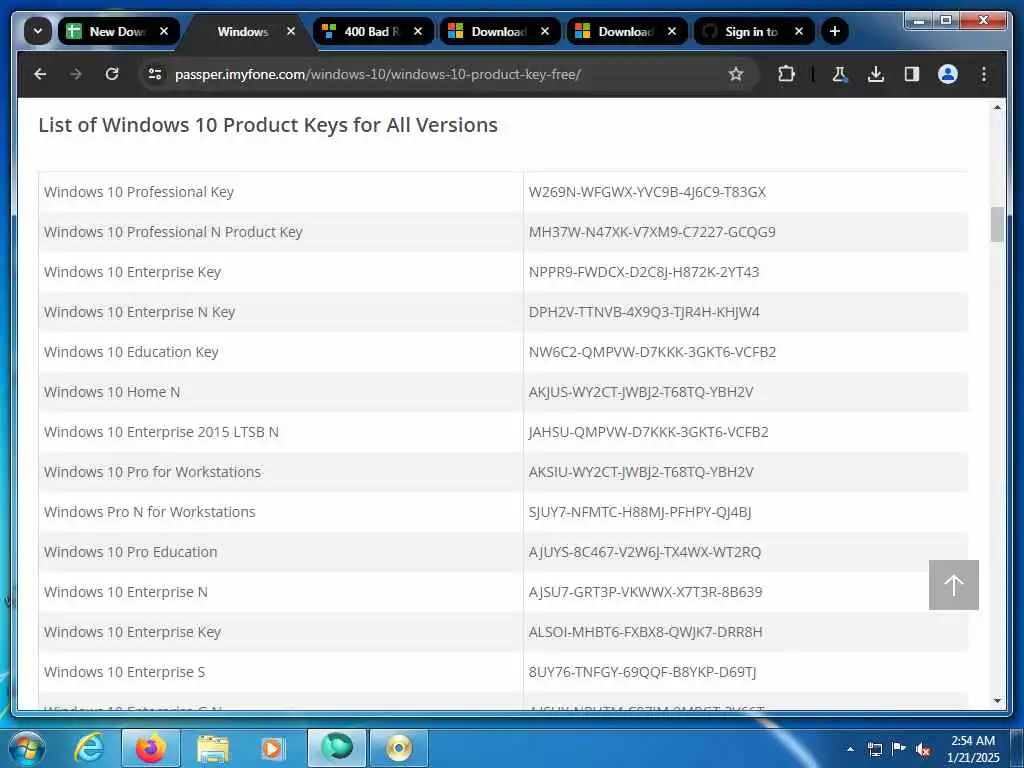Select key AJUYS-8C467-V2W6J-TX4WX-WT2RQ
Viewport: 1024px width, 768px height.
(x=645, y=552)
